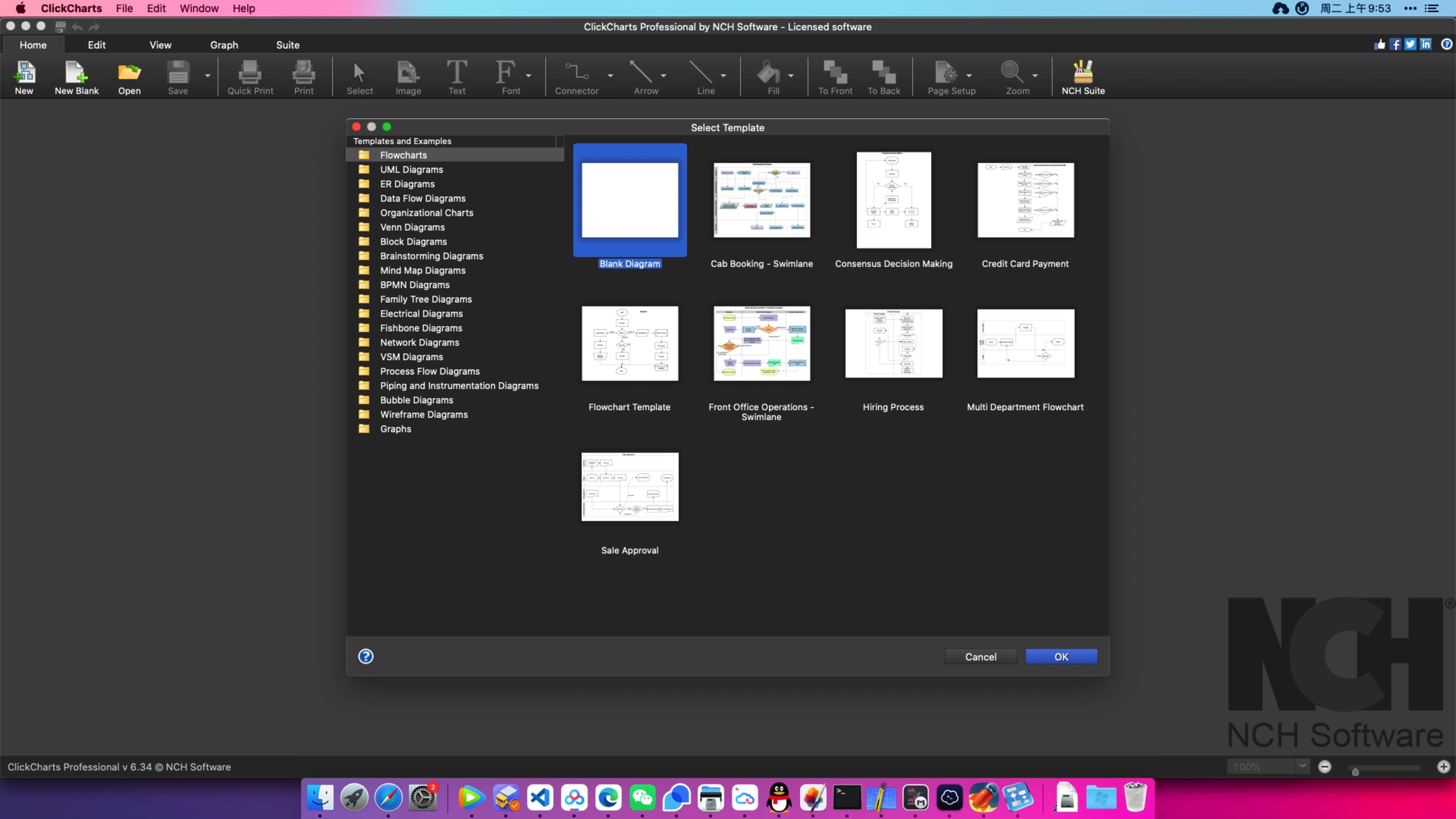Click the dialog help question mark icon
The image size is (1456, 819).
tap(366, 656)
